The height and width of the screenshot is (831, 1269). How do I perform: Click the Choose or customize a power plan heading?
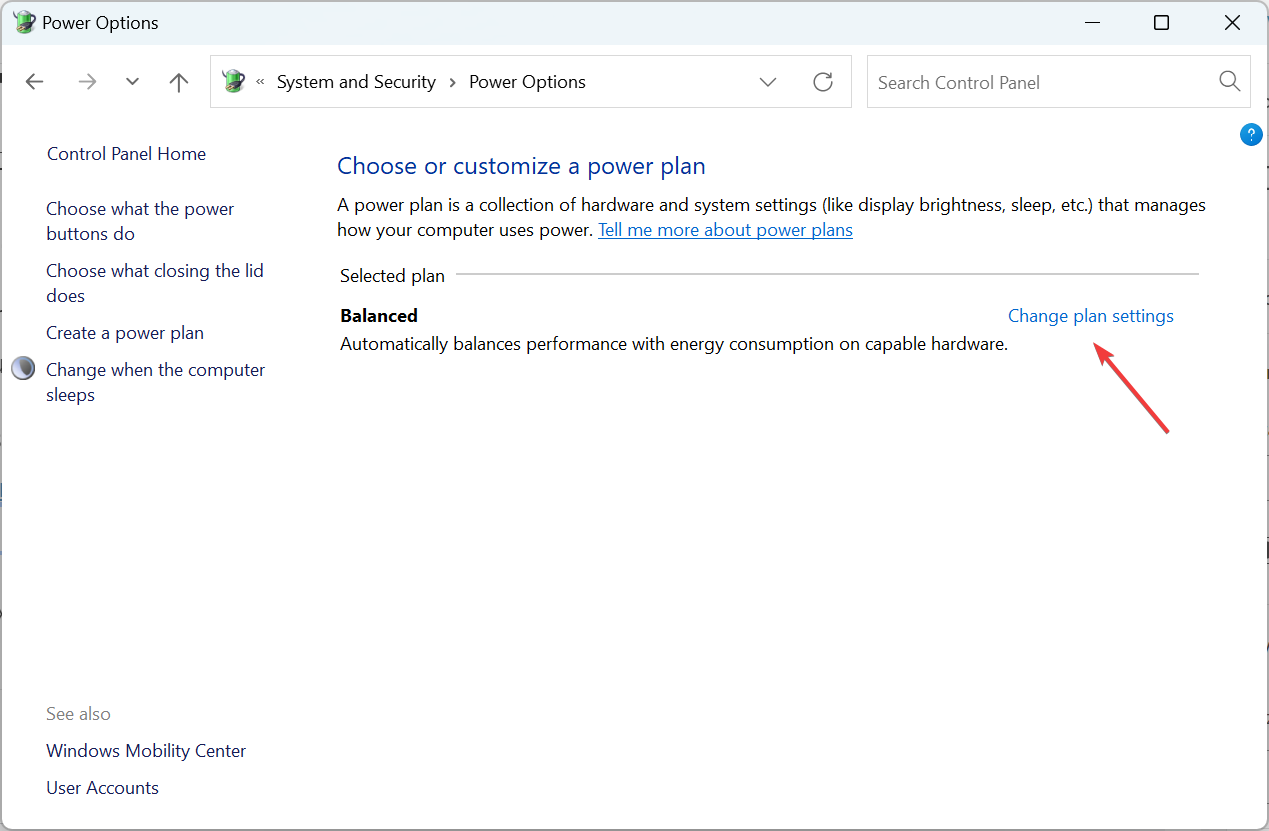[521, 166]
